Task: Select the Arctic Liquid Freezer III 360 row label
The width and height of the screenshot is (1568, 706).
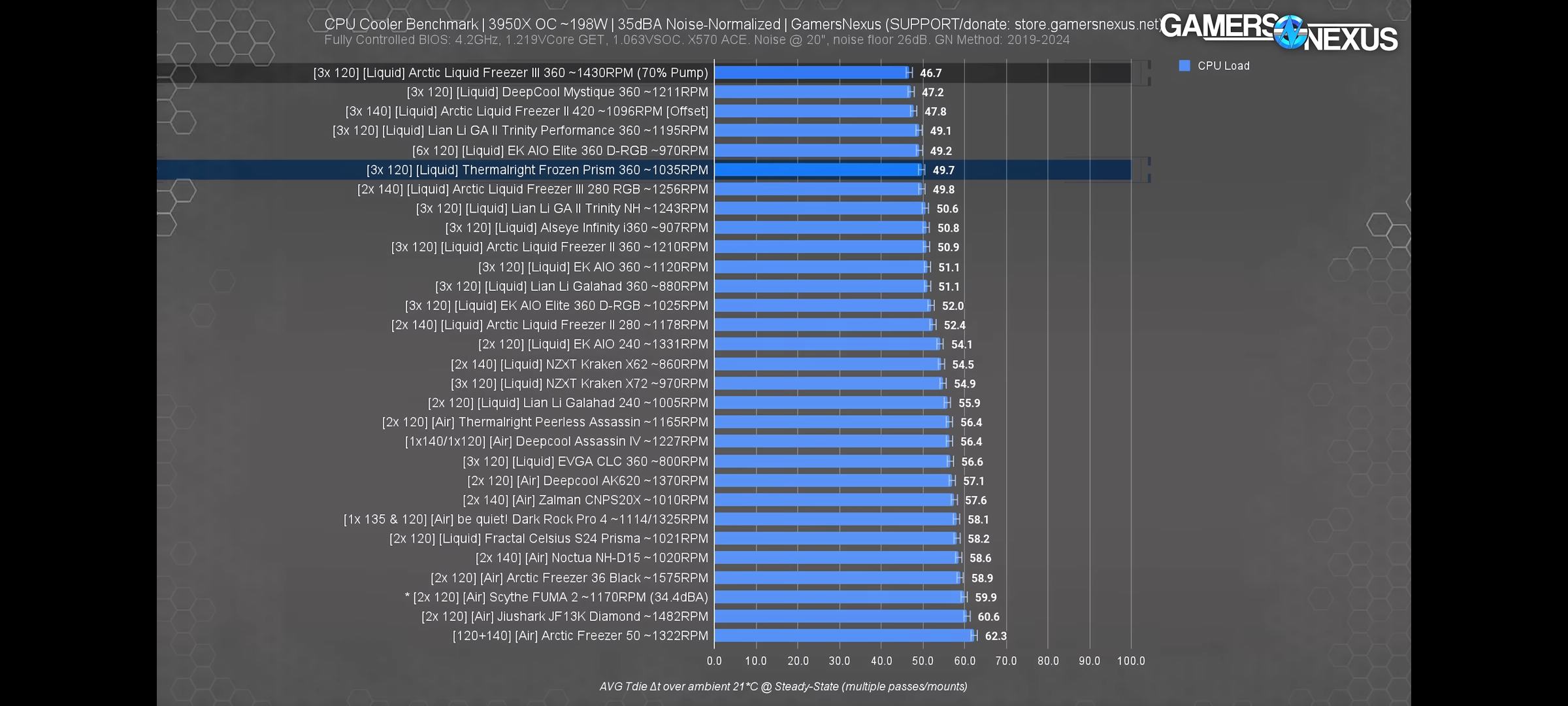Action: (510, 73)
